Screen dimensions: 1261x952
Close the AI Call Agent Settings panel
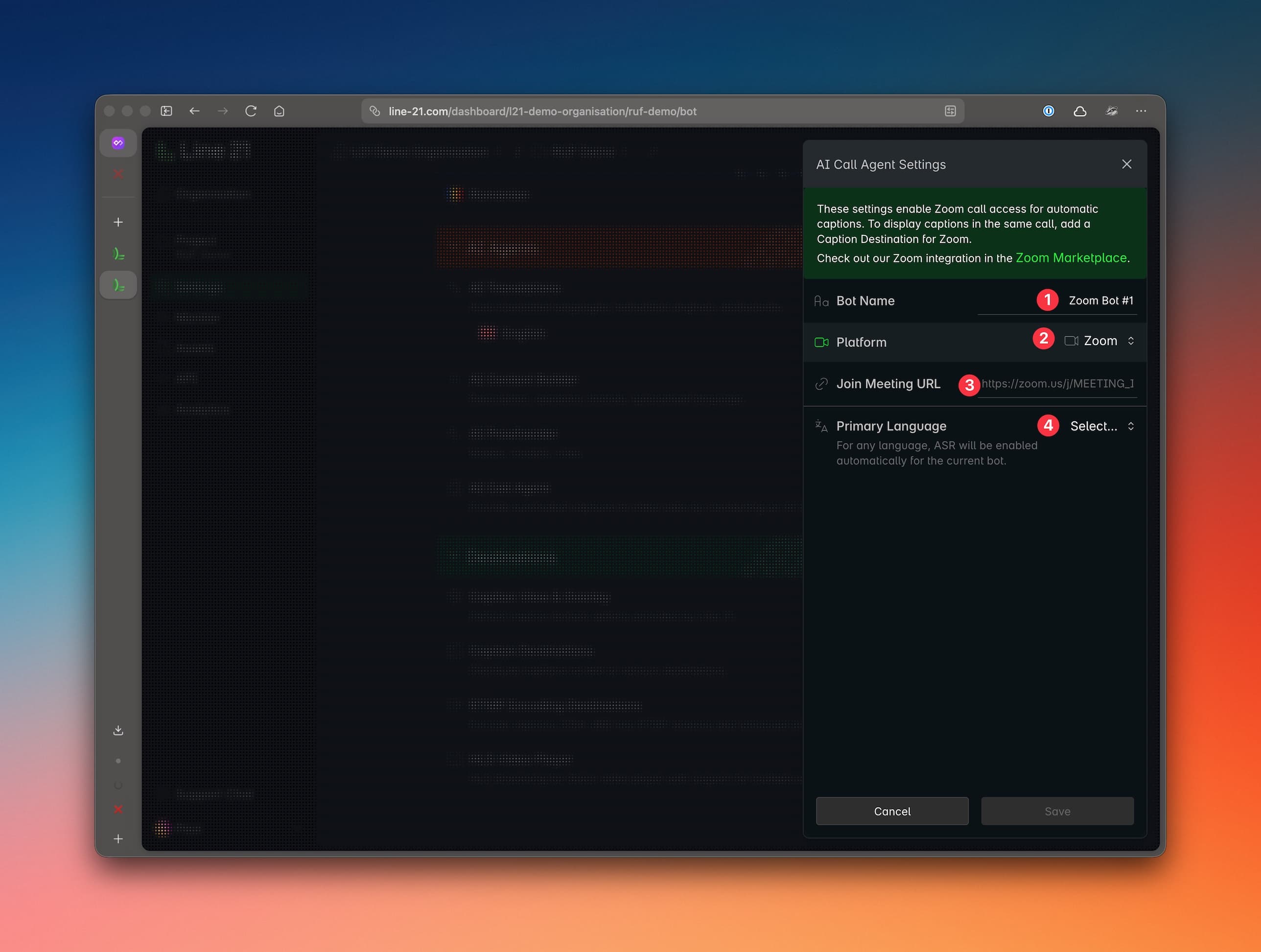tap(1126, 164)
